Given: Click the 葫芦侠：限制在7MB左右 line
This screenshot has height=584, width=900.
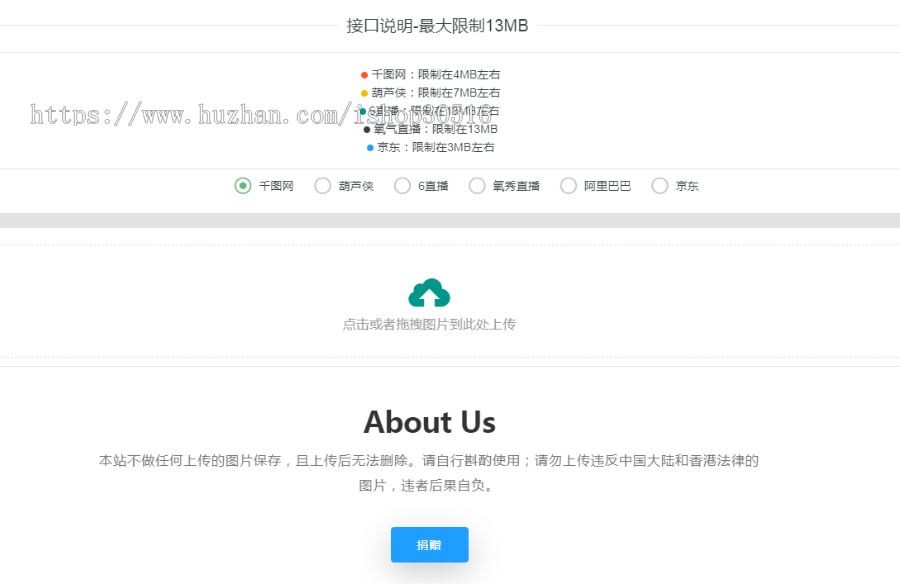Looking at the screenshot, I should coord(436,92).
